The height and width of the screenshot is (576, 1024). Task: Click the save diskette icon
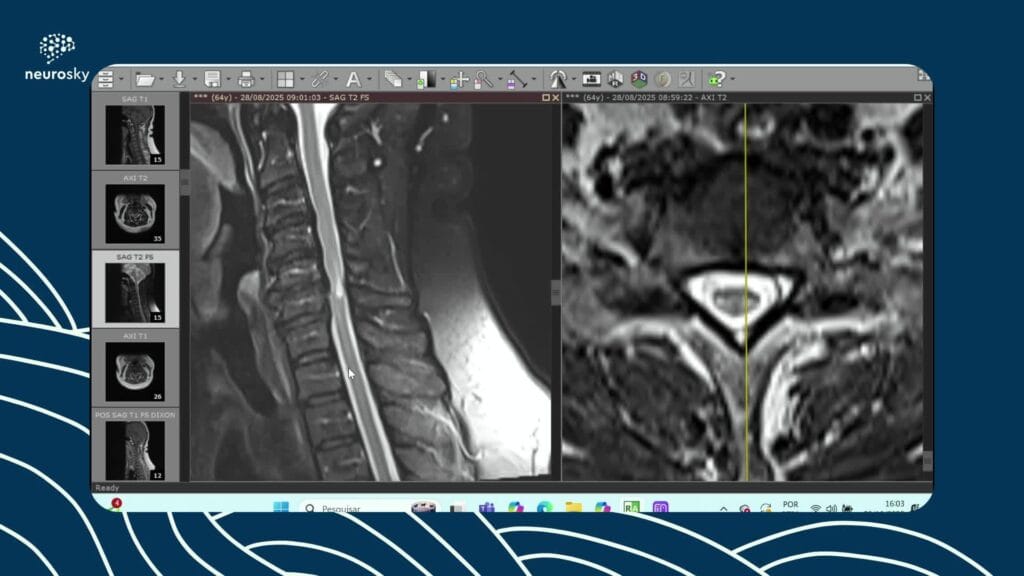[212, 79]
